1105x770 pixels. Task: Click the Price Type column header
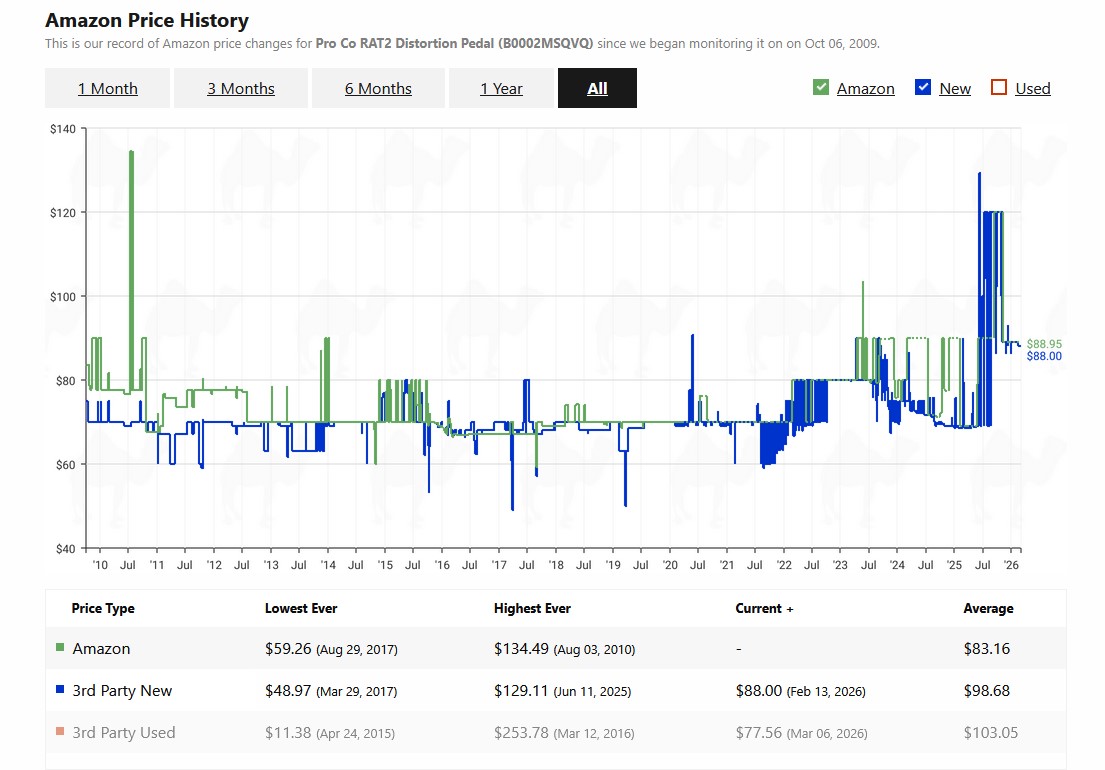click(103, 609)
